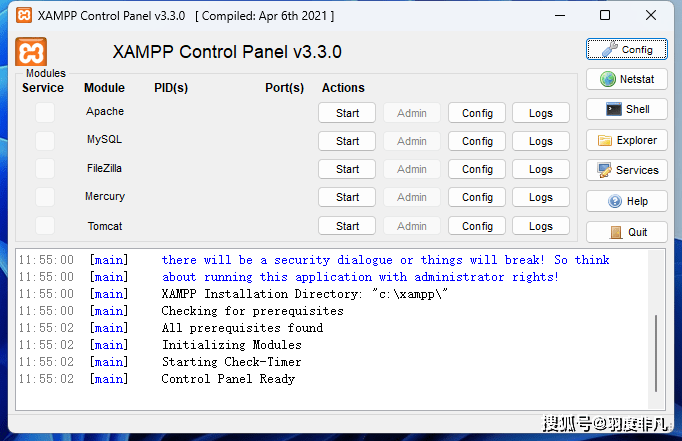Viewport: 682px width, 441px height.
Task: Open the Config menu for Tomcat
Action: pos(477,226)
